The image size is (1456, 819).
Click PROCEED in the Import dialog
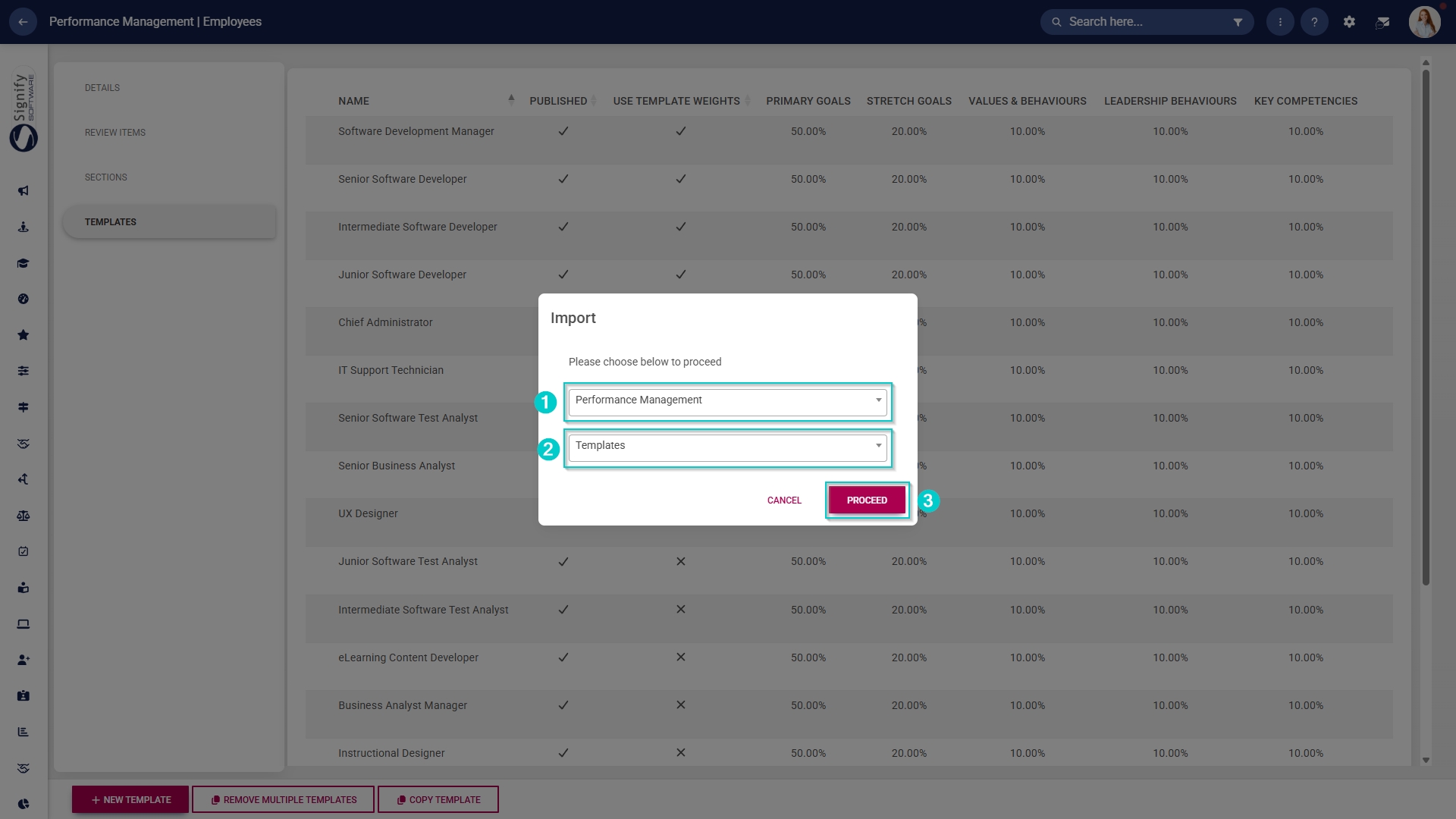click(x=867, y=500)
